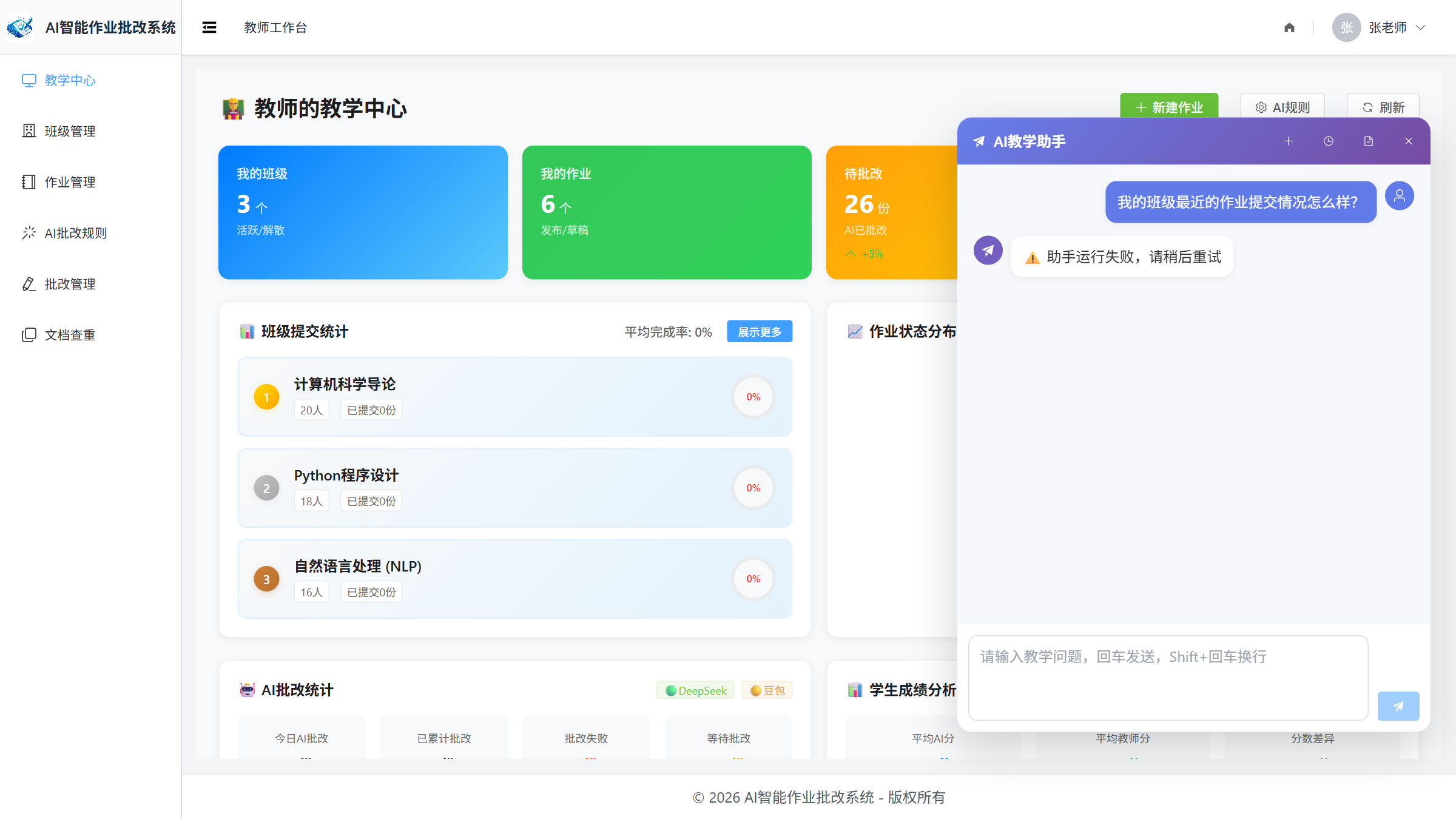Open 作业管理 in the sidebar
This screenshot has height=819, width=1456.
coord(90,182)
